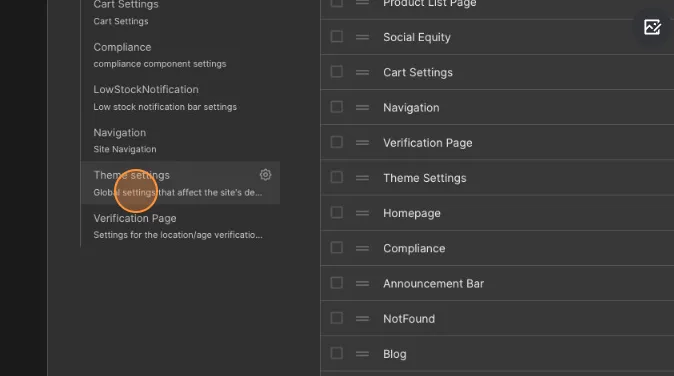Open the Cart Settings document title in list
The height and width of the screenshot is (376, 674).
[418, 72]
